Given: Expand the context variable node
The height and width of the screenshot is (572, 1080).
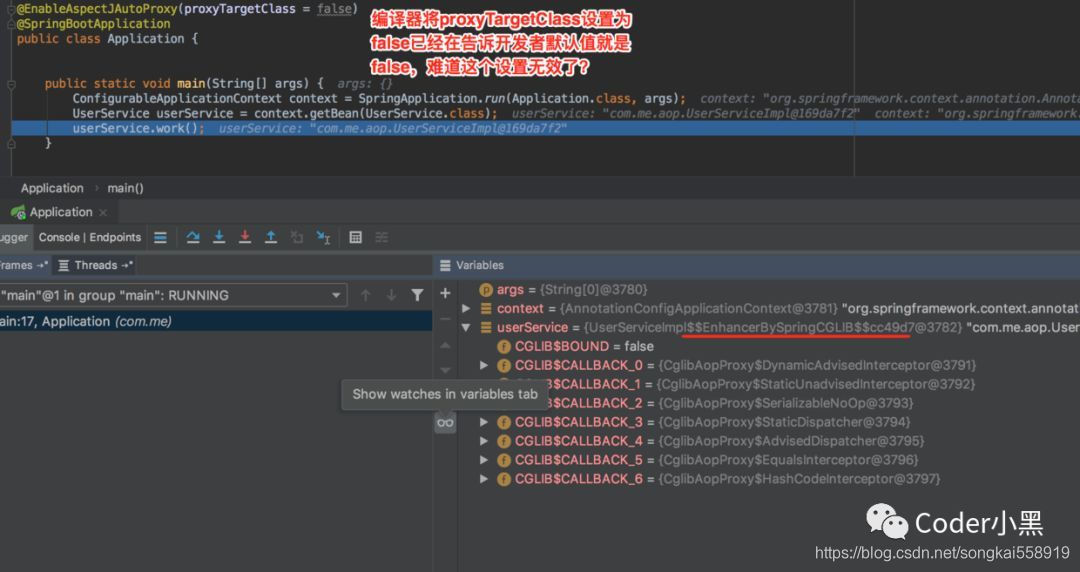Looking at the screenshot, I should (466, 309).
